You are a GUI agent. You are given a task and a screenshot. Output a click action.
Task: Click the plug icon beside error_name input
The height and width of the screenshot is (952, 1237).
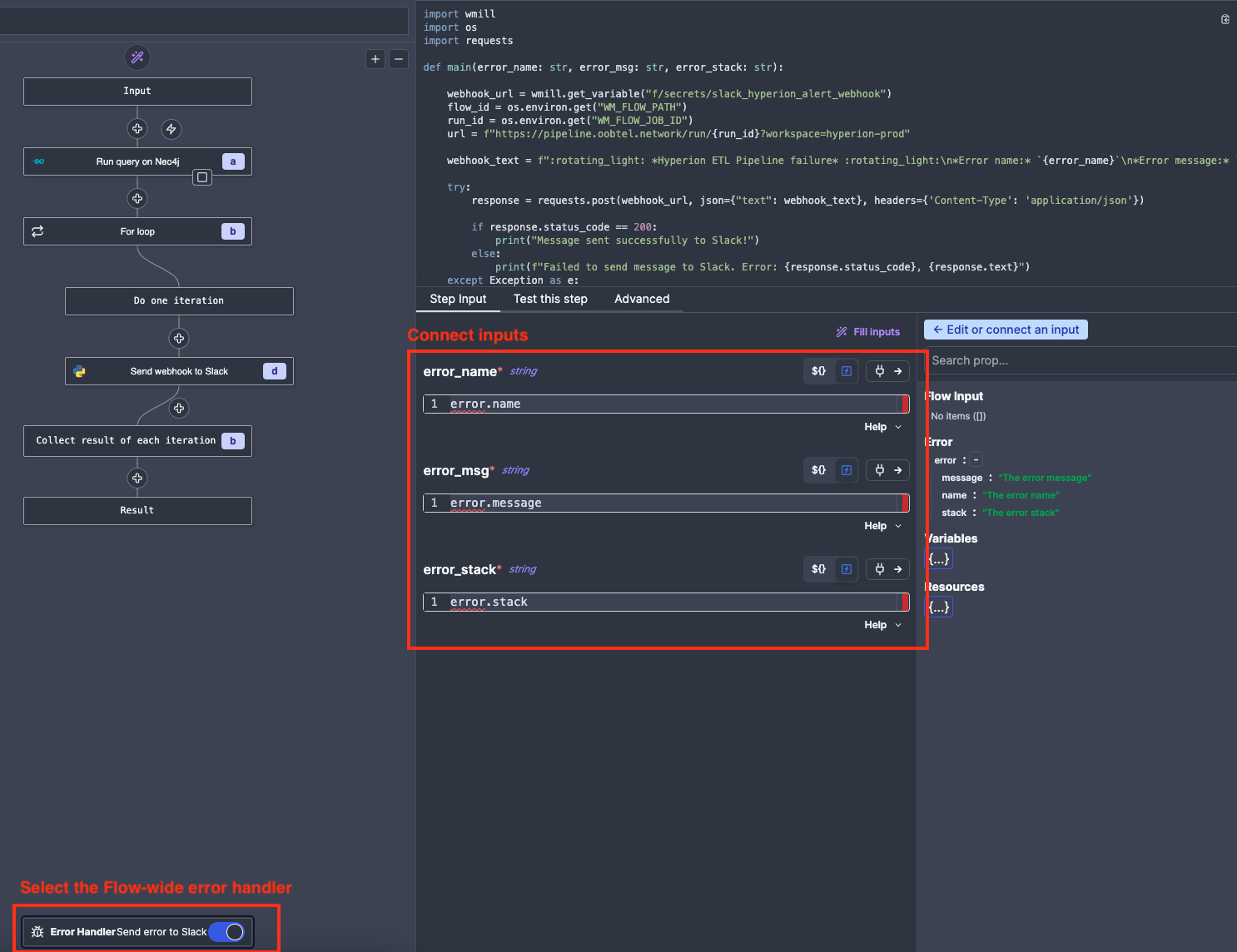coord(881,371)
